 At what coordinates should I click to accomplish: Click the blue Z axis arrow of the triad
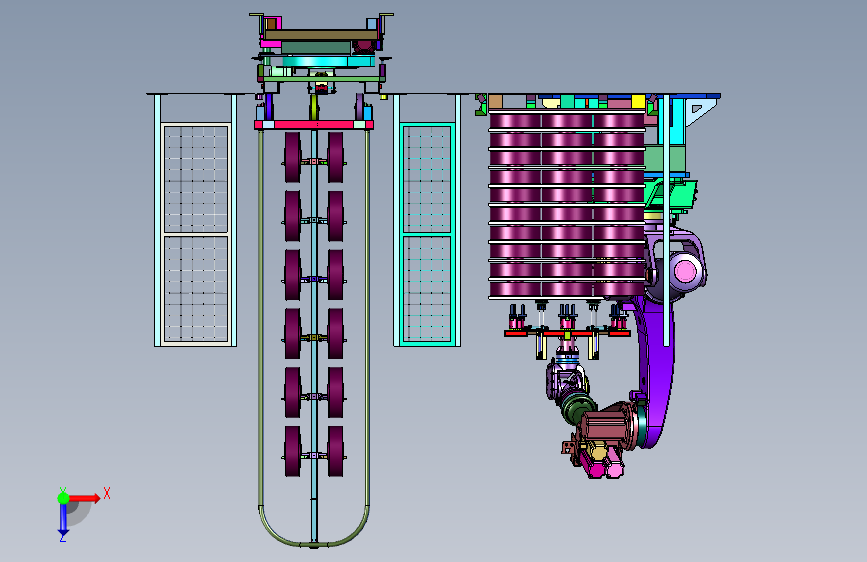click(63, 520)
